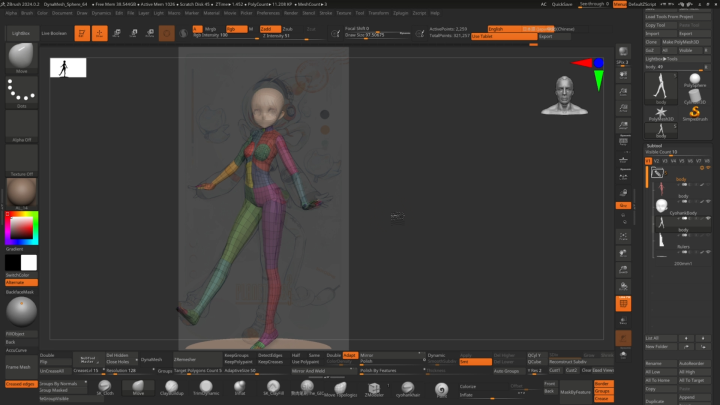
Task: Toggle the Zadd sculpt mode
Action: [x=268, y=29]
